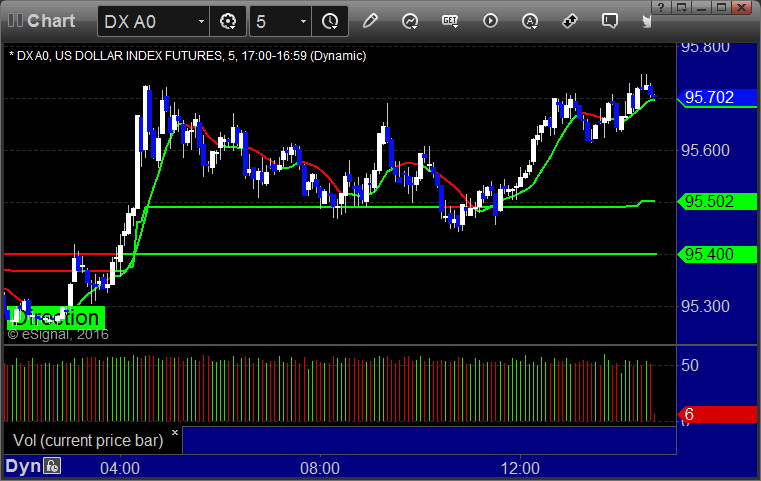
Task: Click the Chart window title text
Action: pyautogui.click(x=51, y=21)
